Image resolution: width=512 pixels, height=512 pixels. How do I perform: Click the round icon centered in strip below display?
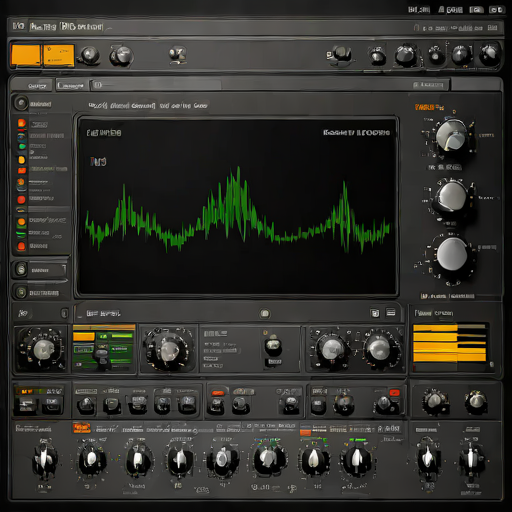coord(265,313)
